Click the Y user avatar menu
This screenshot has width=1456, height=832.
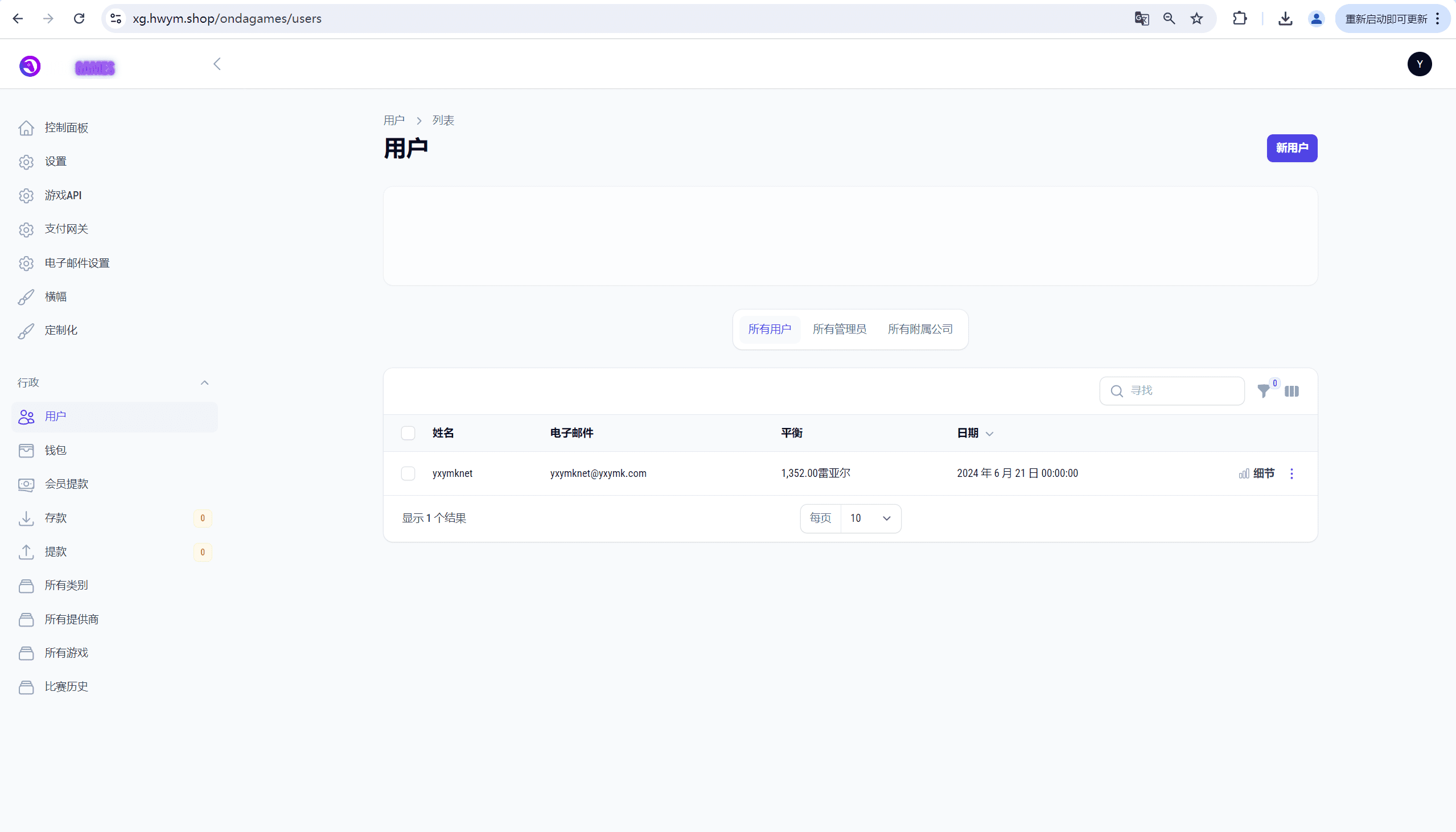1419,64
